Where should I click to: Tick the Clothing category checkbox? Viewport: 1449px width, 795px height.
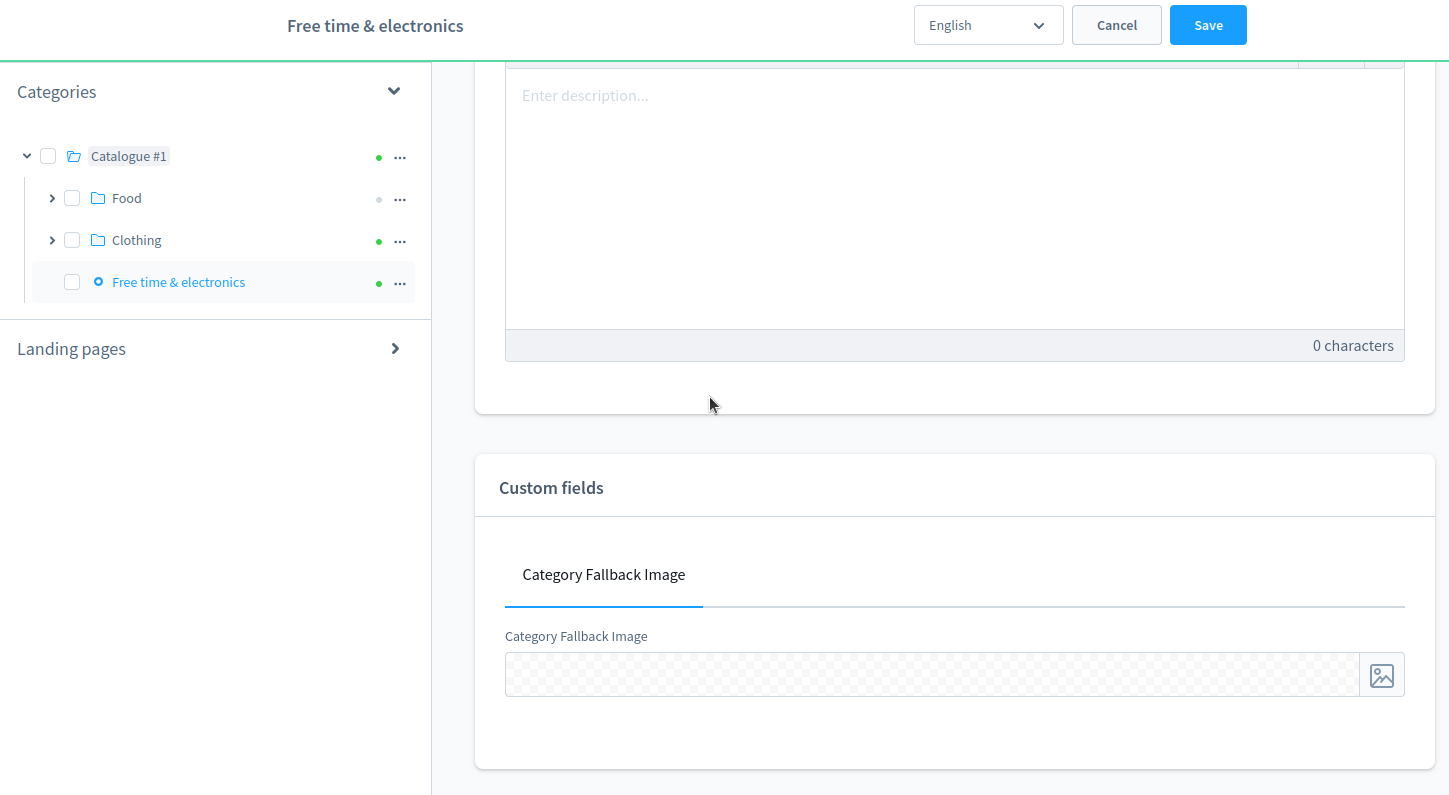72,240
